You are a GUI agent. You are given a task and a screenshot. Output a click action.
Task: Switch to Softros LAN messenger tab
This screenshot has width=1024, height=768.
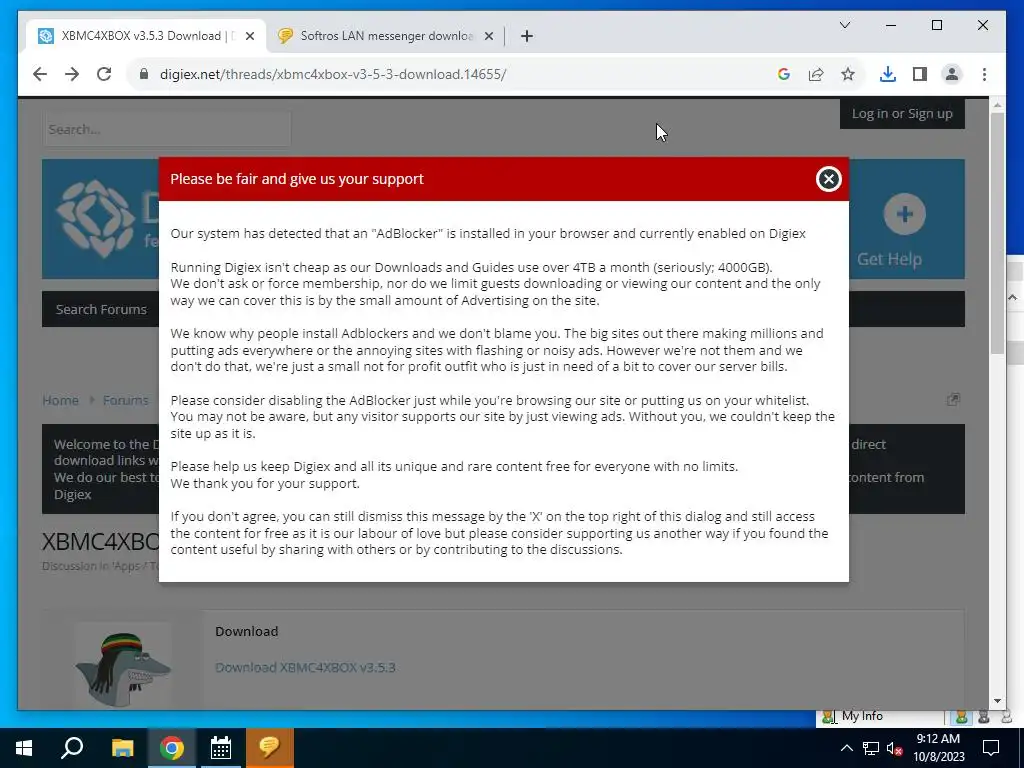click(x=385, y=36)
